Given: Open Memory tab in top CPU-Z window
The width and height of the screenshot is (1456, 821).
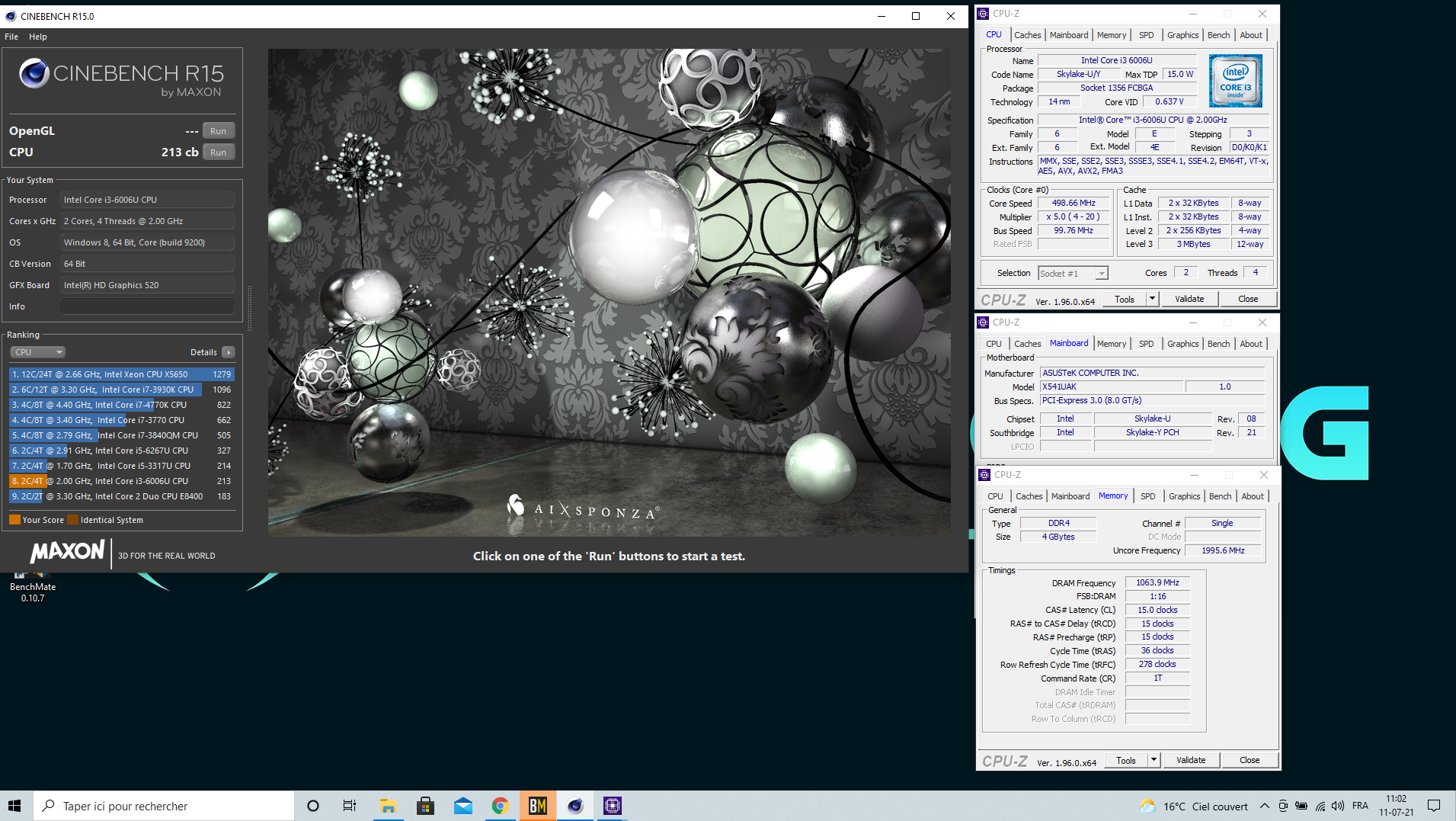Looking at the screenshot, I should [x=1111, y=35].
